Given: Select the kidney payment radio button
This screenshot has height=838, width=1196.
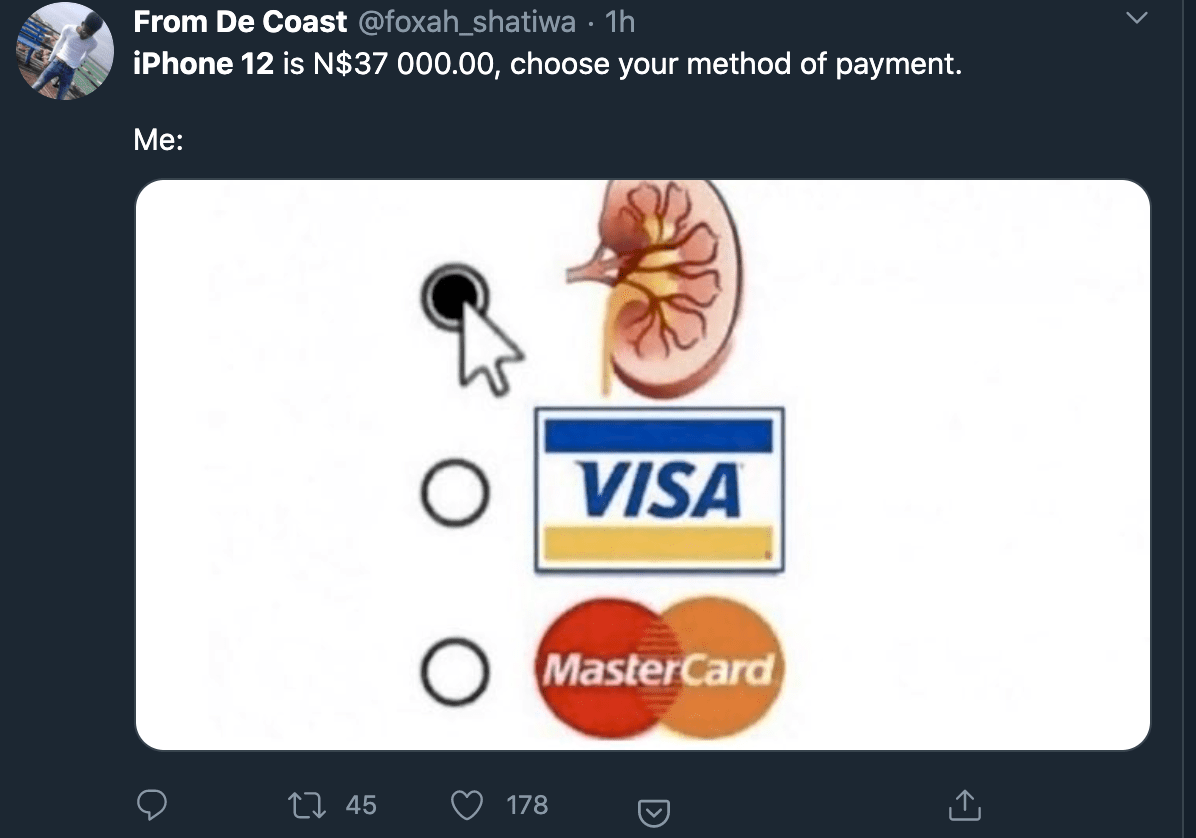Looking at the screenshot, I should point(455,296).
